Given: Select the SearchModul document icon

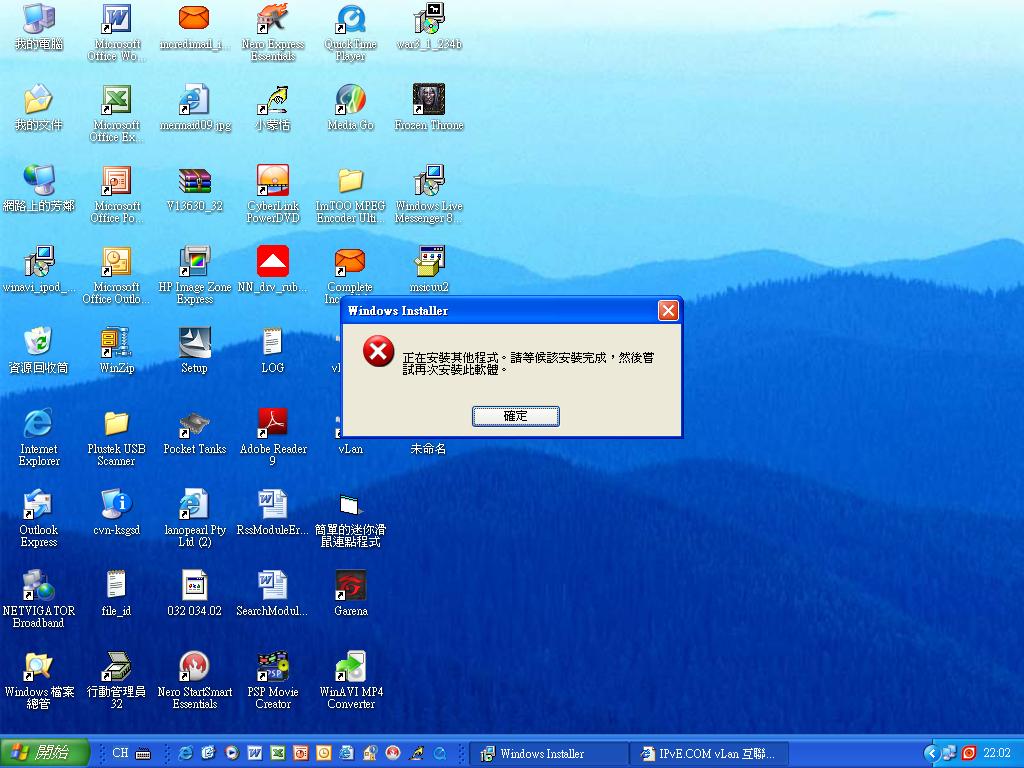Looking at the screenshot, I should 273,595.
